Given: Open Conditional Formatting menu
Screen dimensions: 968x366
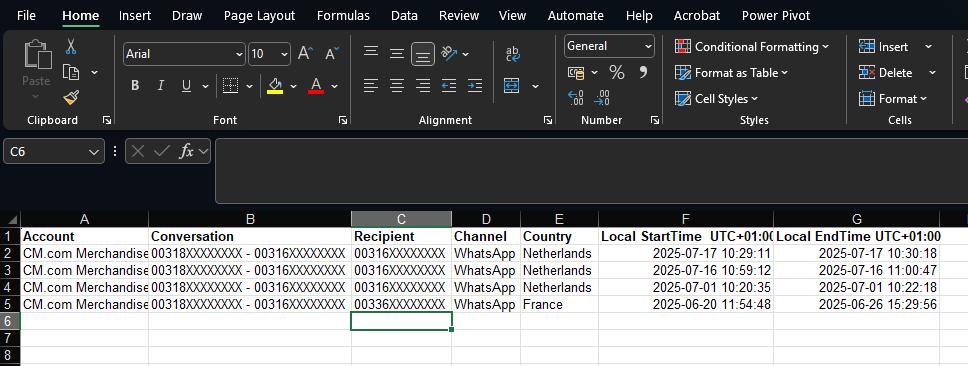Looking at the screenshot, I should [x=752, y=47].
